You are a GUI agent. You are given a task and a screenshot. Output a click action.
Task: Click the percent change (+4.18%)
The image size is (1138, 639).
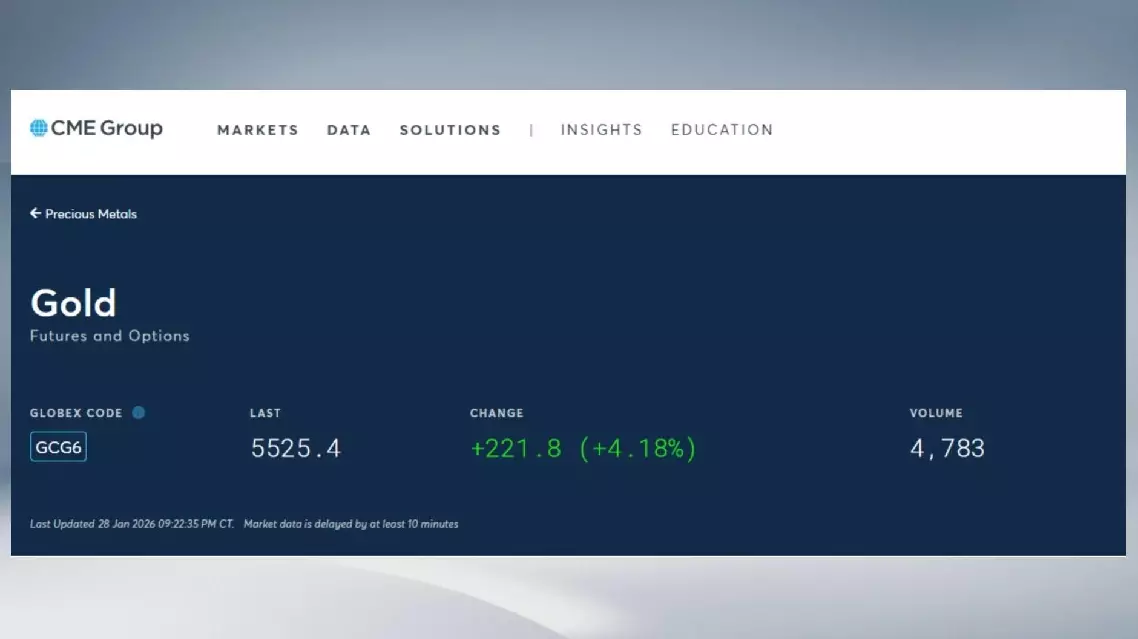(x=638, y=449)
